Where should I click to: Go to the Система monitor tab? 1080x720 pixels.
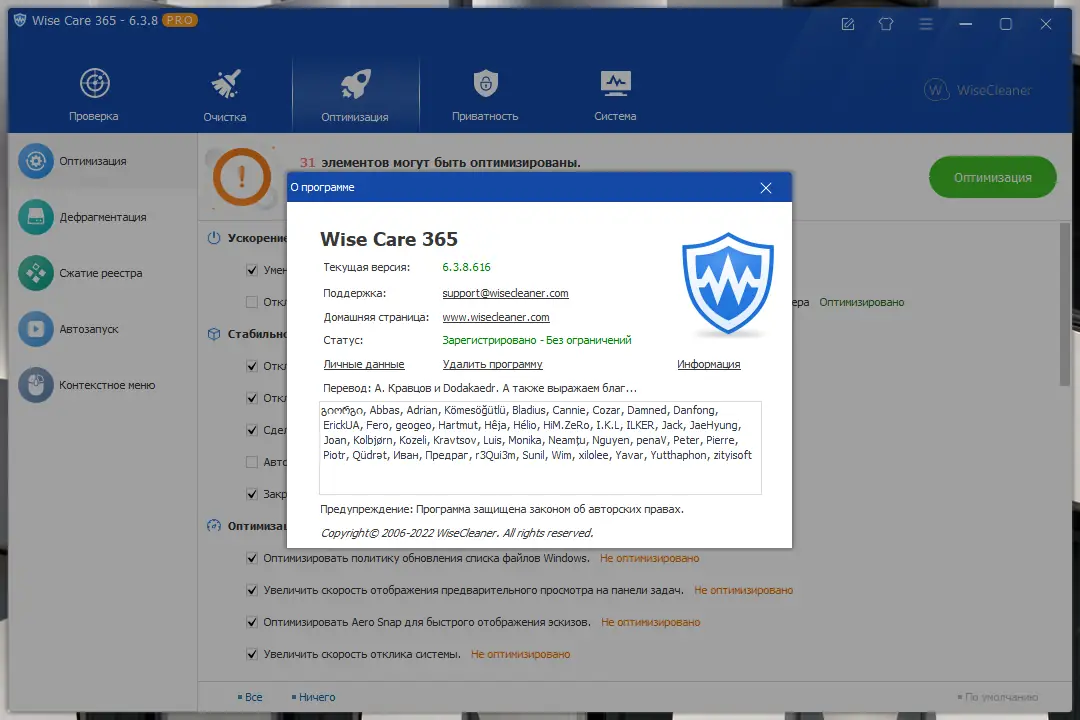(x=615, y=95)
